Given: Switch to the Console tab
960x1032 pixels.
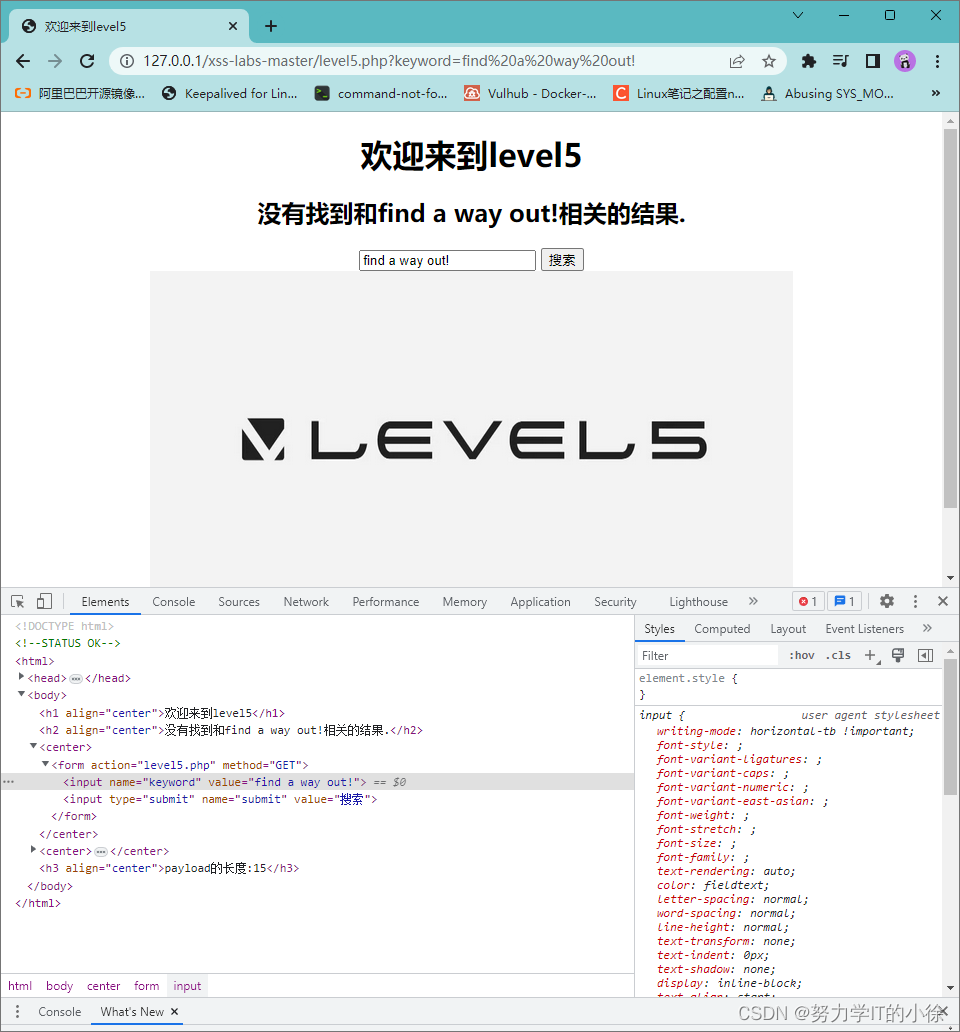Looking at the screenshot, I should (174, 602).
